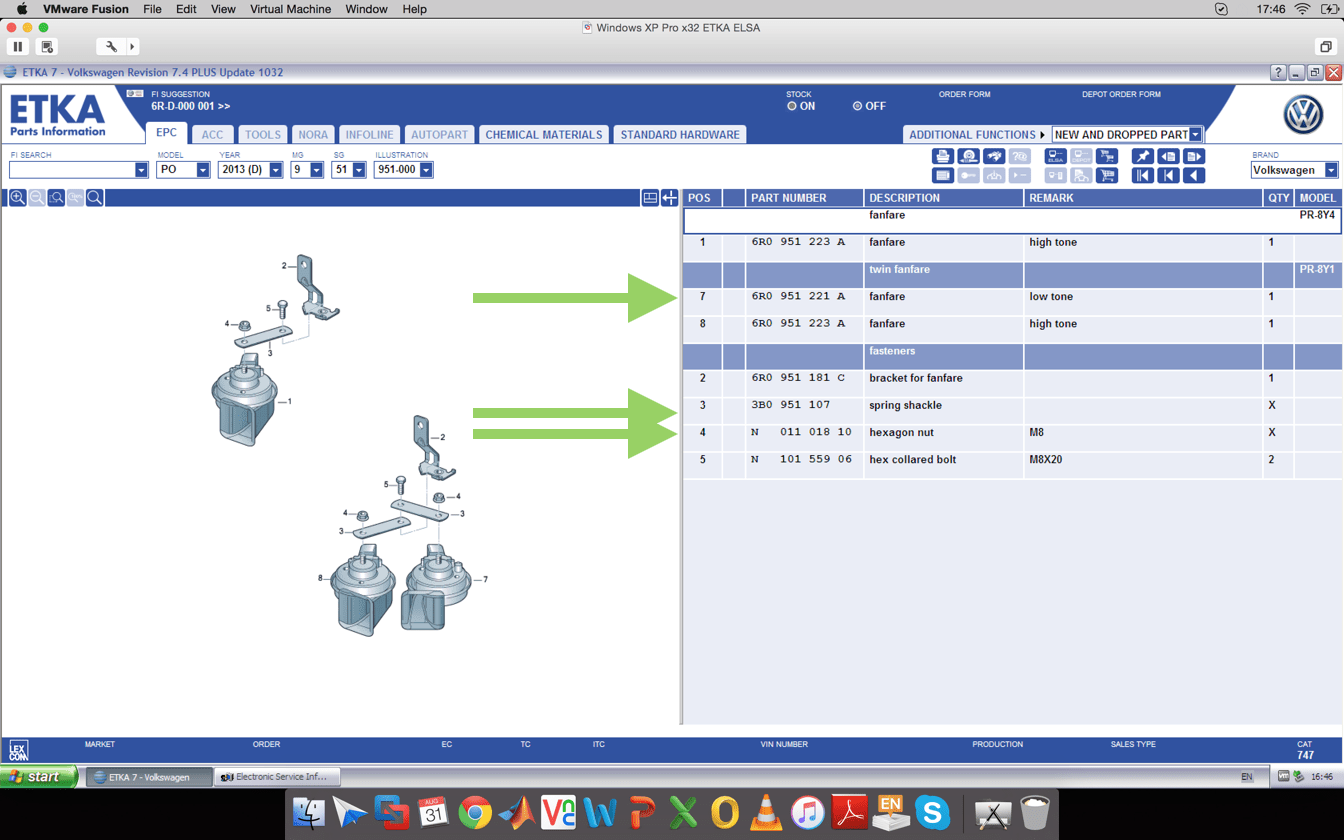Open Virtual Machine menu in macOS menu bar
1344x840 pixels.
pyautogui.click(x=290, y=9)
